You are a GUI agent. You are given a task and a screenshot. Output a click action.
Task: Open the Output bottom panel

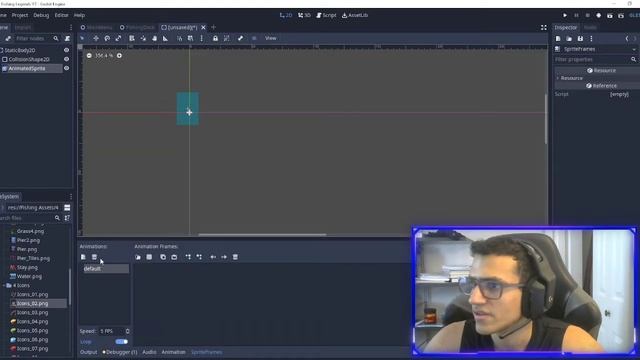tap(89, 352)
